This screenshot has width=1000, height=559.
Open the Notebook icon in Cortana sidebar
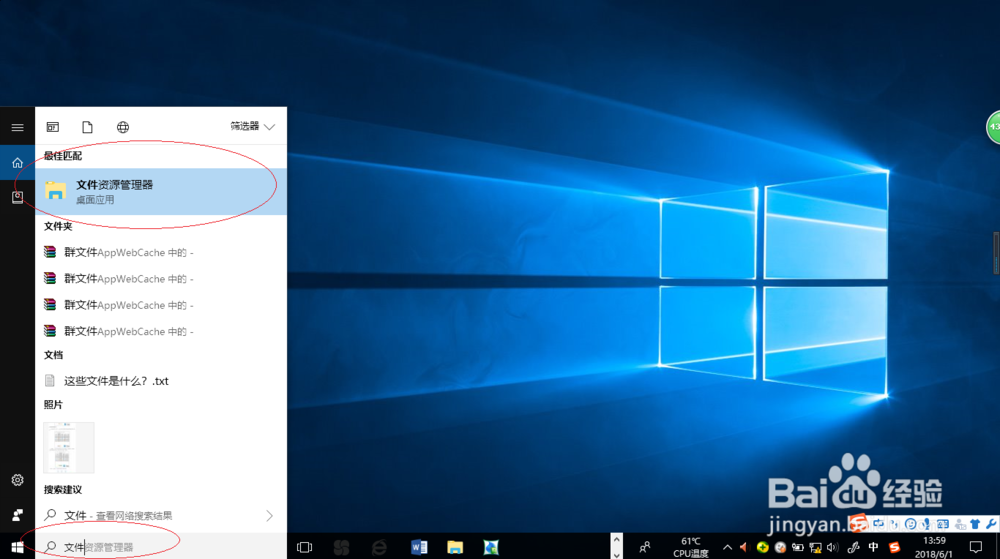pyautogui.click(x=17, y=197)
